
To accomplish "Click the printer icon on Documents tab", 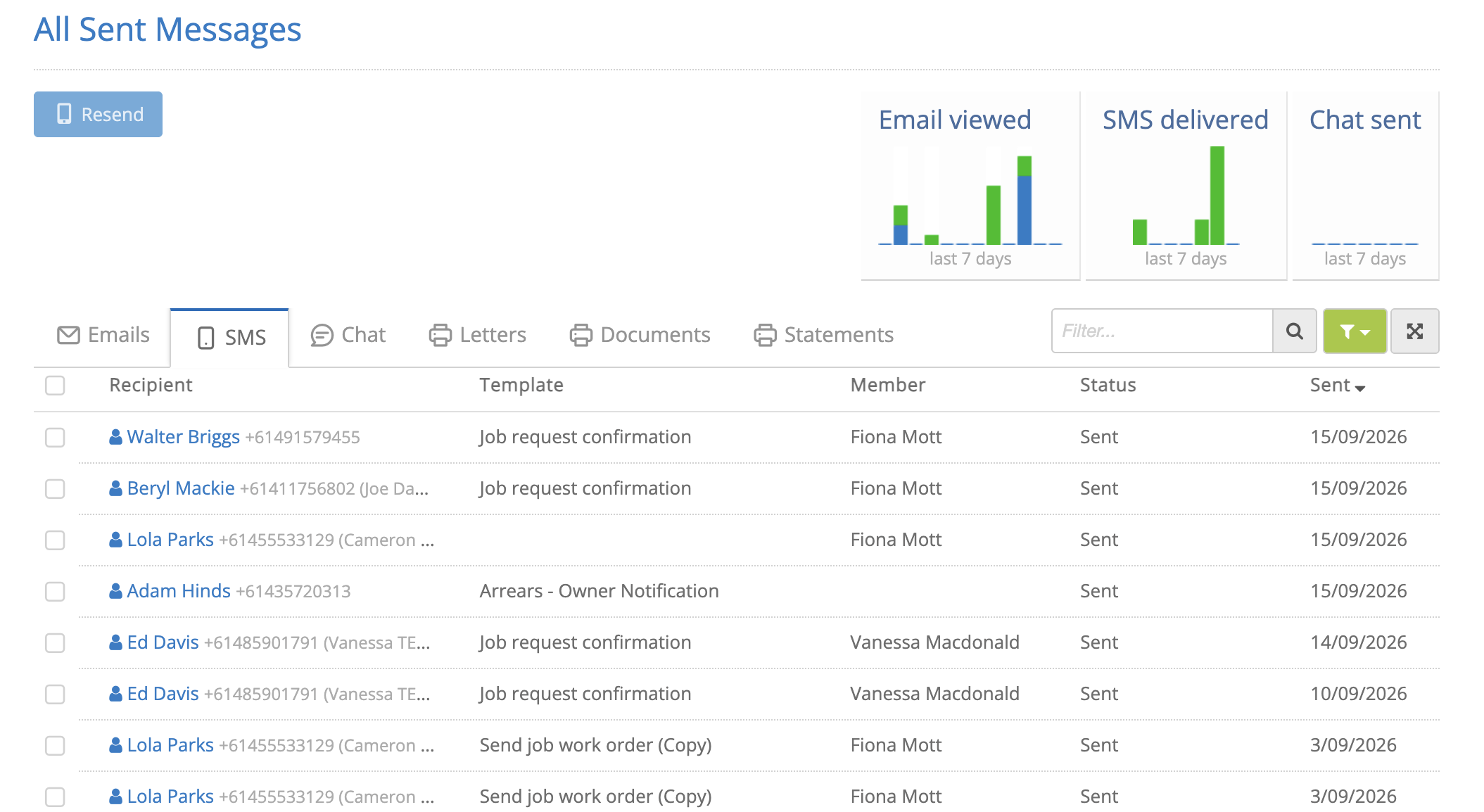I will tap(581, 335).
